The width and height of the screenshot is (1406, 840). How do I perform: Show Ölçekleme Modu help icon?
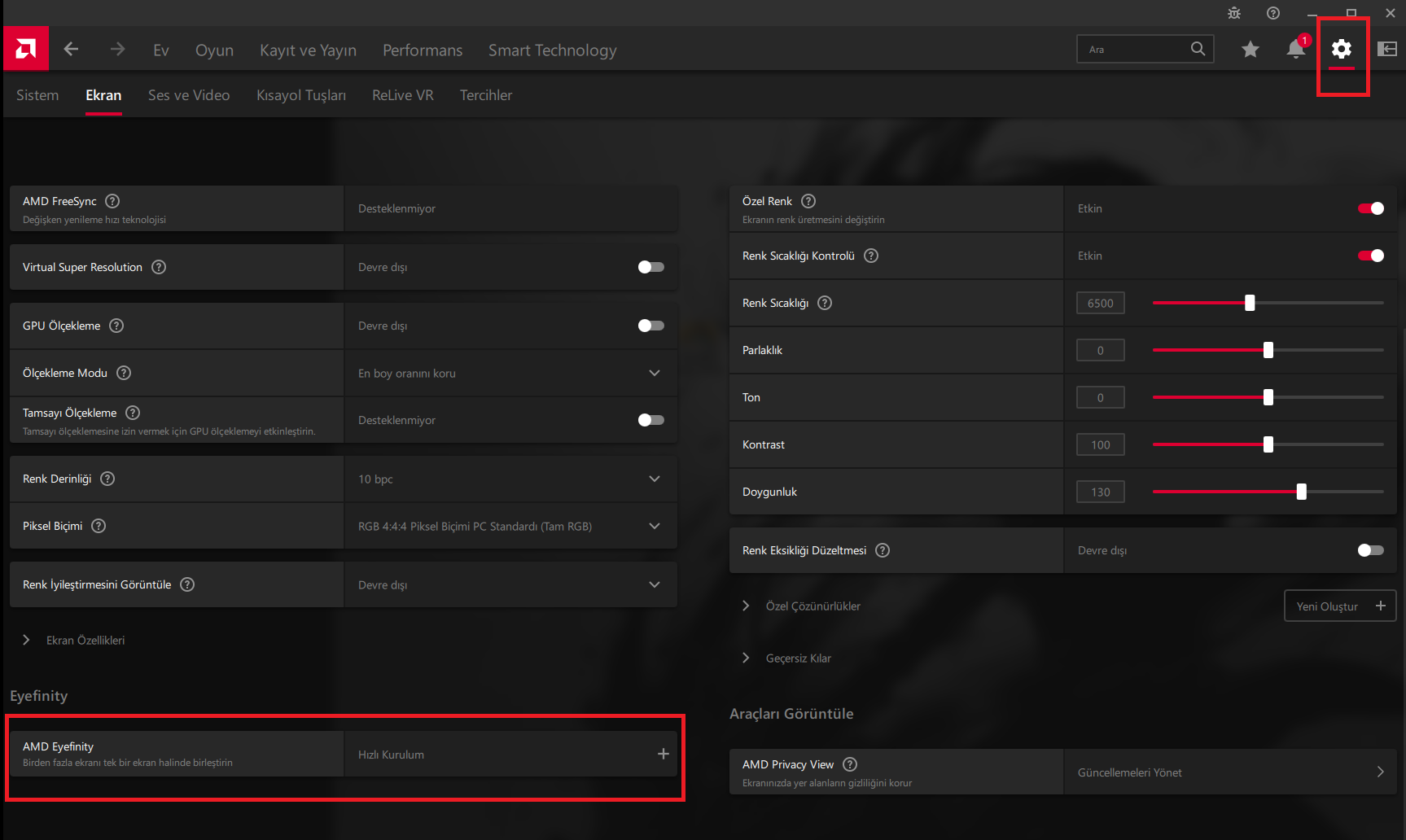tap(124, 373)
